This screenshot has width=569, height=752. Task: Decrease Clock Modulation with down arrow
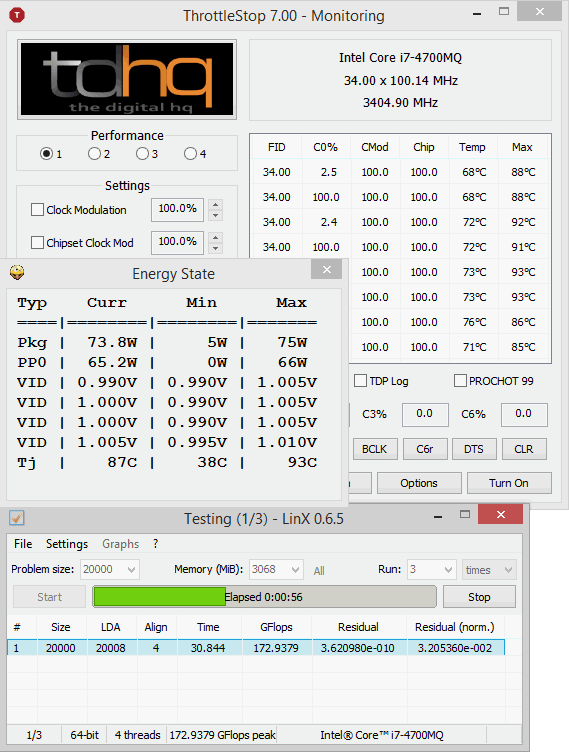pyautogui.click(x=215, y=215)
